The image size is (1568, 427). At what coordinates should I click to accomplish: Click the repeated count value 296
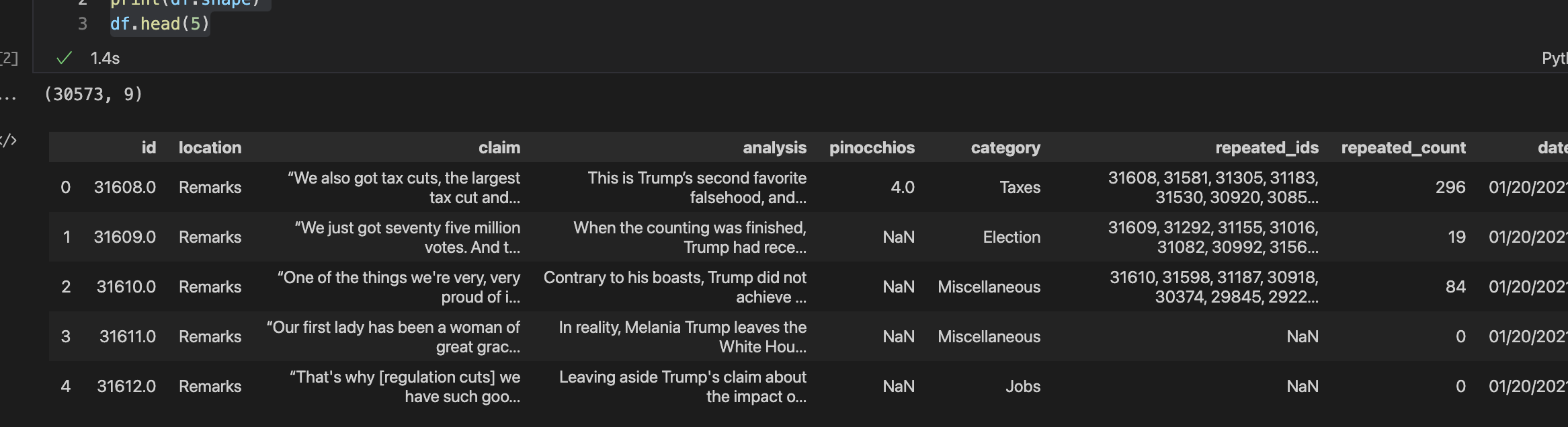tap(1450, 188)
